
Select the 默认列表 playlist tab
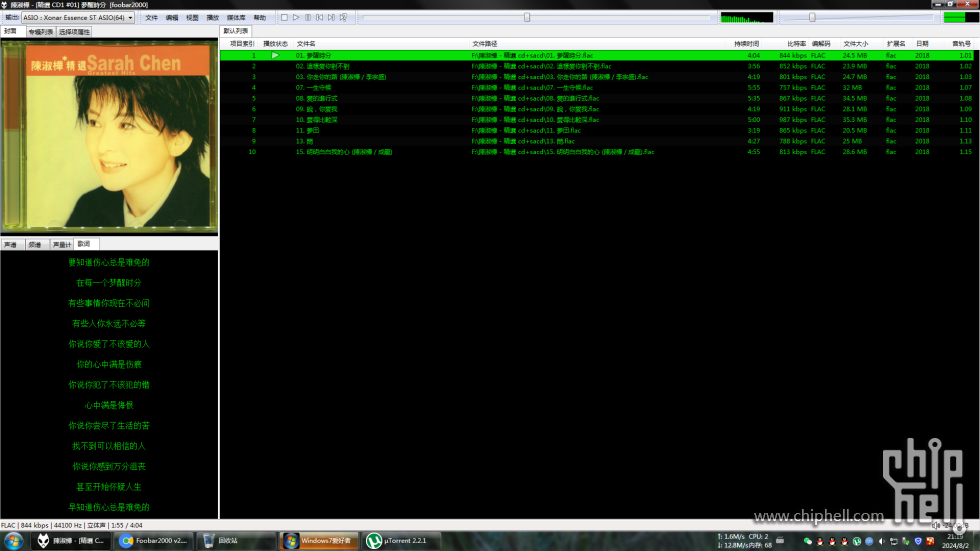[236, 31]
